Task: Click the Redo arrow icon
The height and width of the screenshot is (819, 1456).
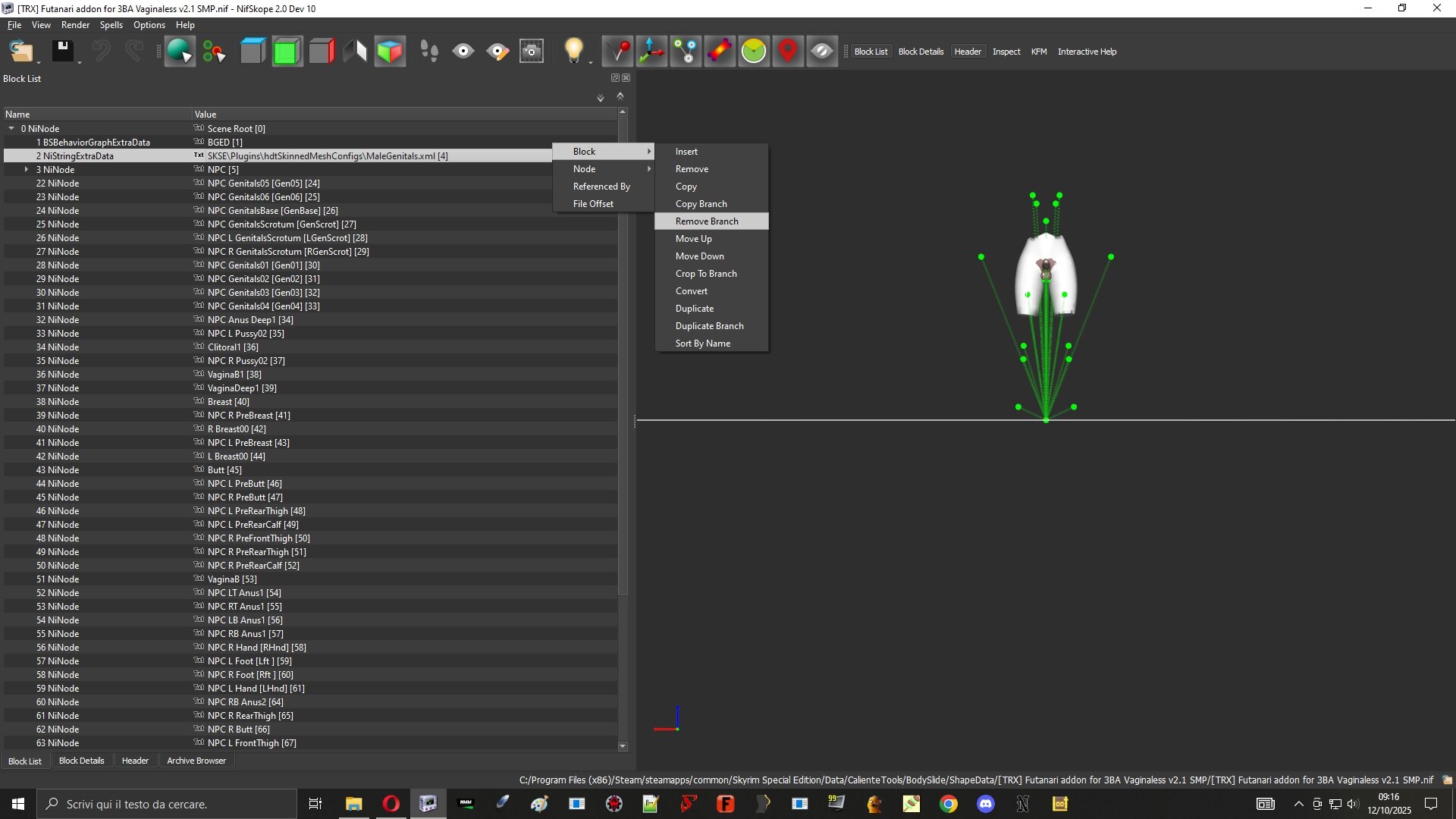Action: 134,52
